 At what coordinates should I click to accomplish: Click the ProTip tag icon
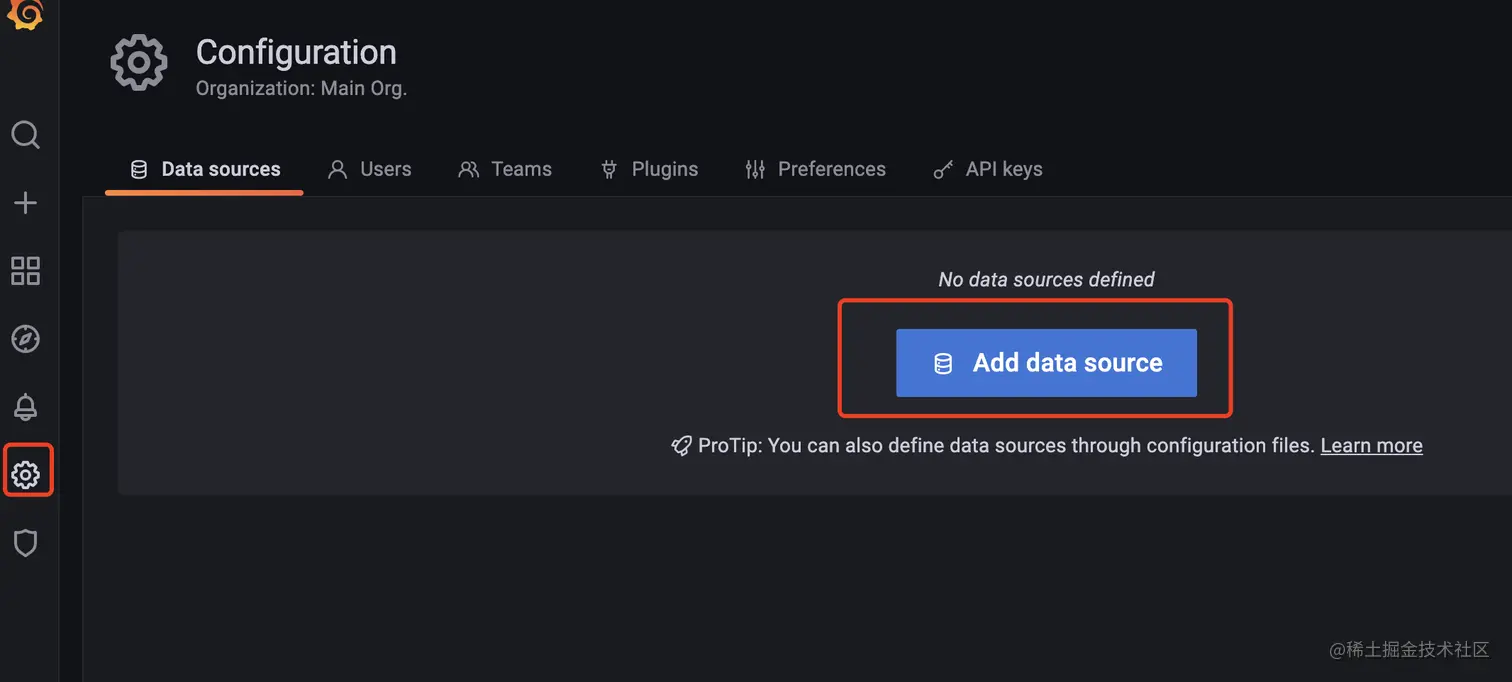681,445
